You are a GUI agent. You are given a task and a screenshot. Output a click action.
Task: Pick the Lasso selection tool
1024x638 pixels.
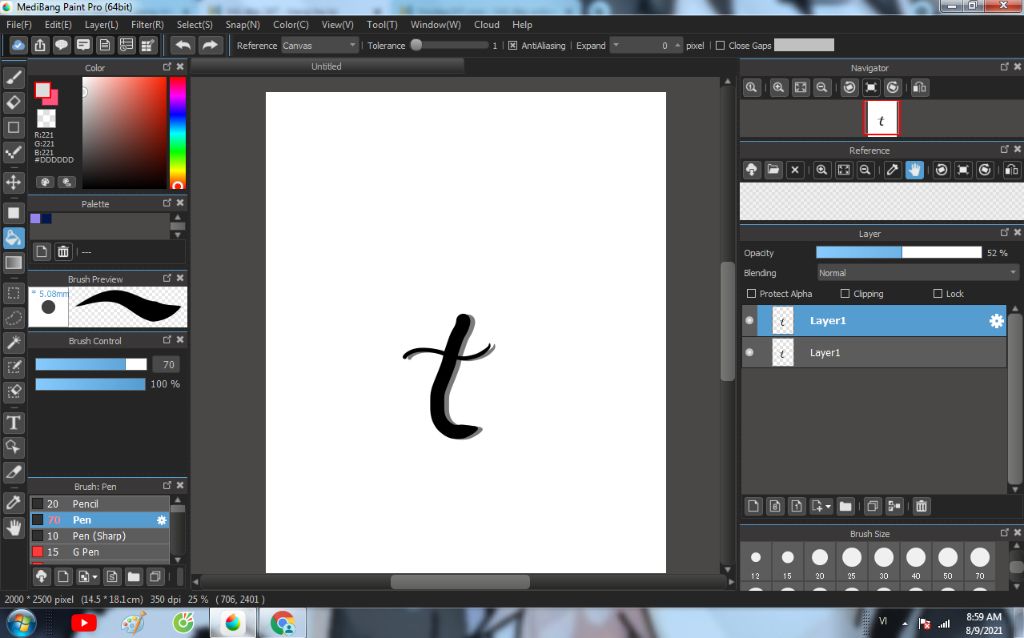pyautogui.click(x=13, y=318)
